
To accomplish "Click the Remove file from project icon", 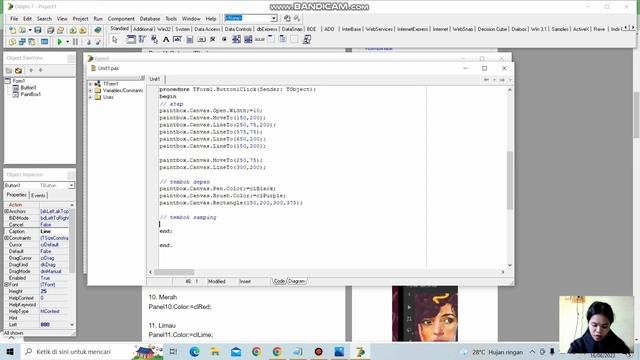I will coord(83,30).
